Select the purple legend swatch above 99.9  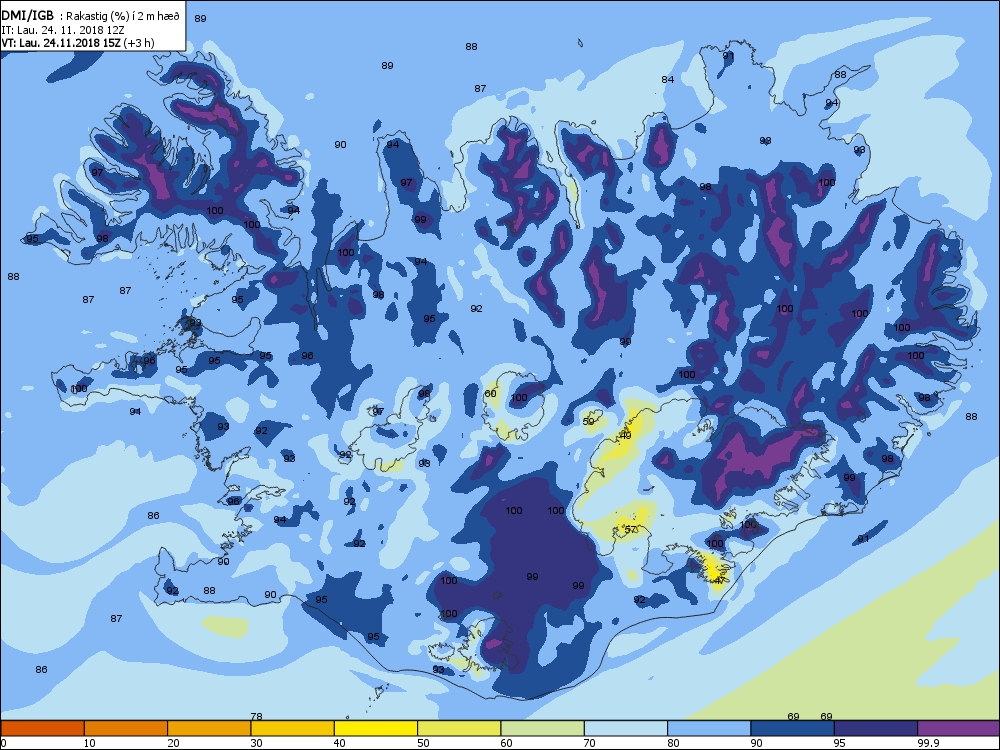[959, 728]
